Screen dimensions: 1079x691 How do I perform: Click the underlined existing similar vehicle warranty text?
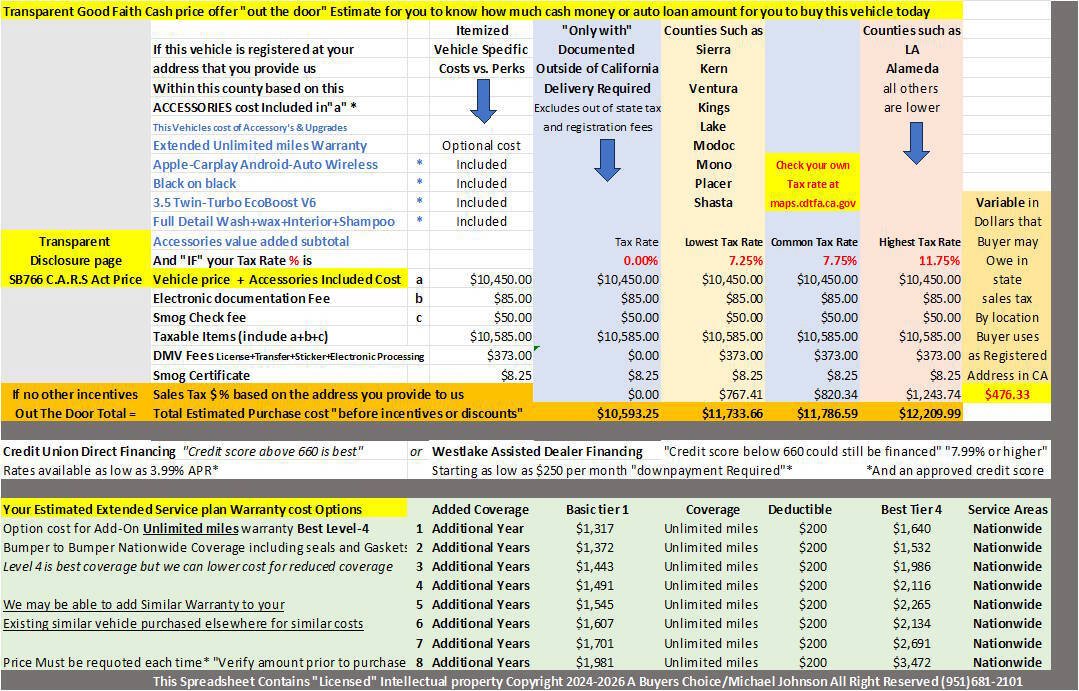click(183, 624)
